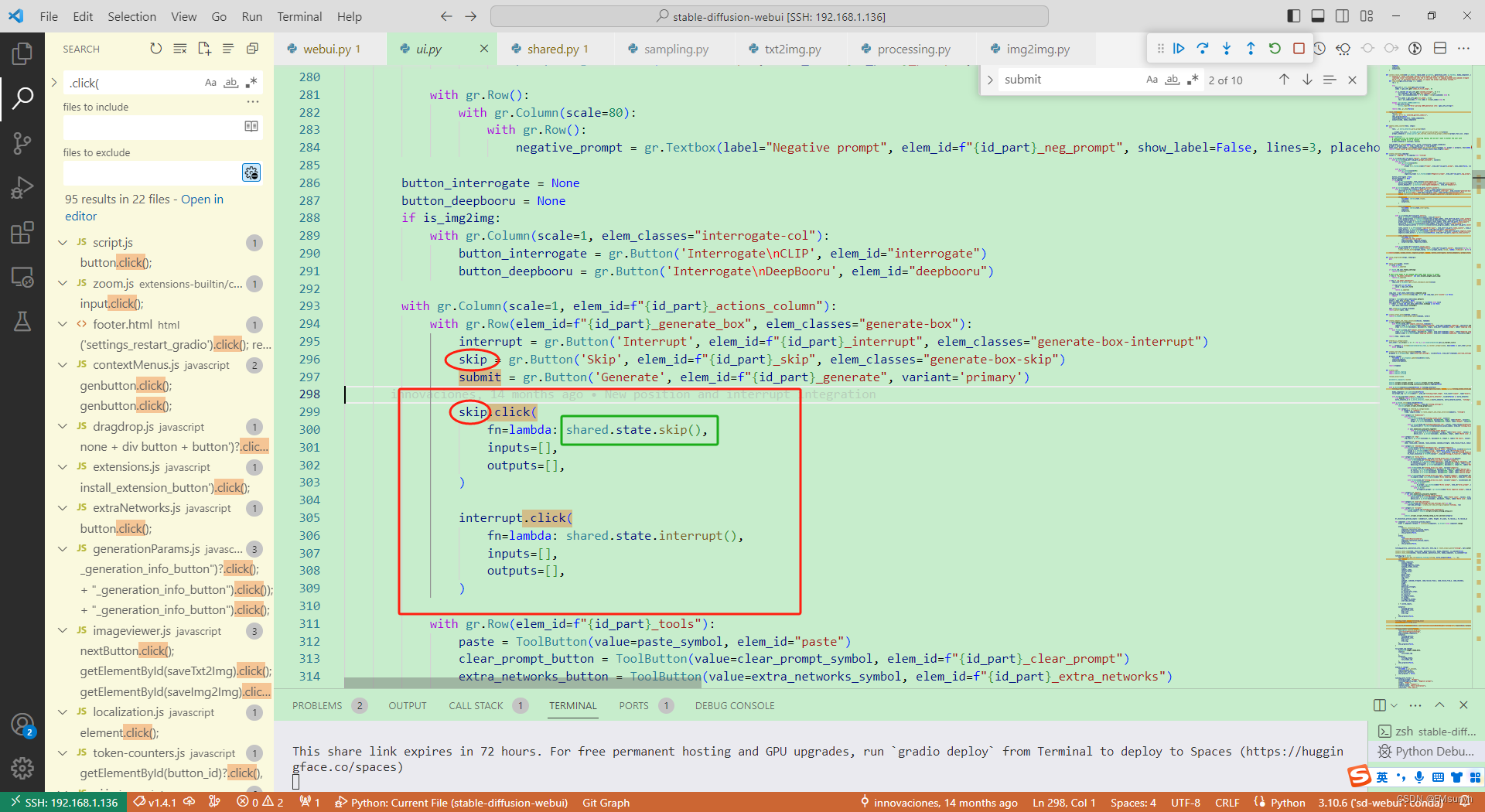Close the find widget

1352,80
